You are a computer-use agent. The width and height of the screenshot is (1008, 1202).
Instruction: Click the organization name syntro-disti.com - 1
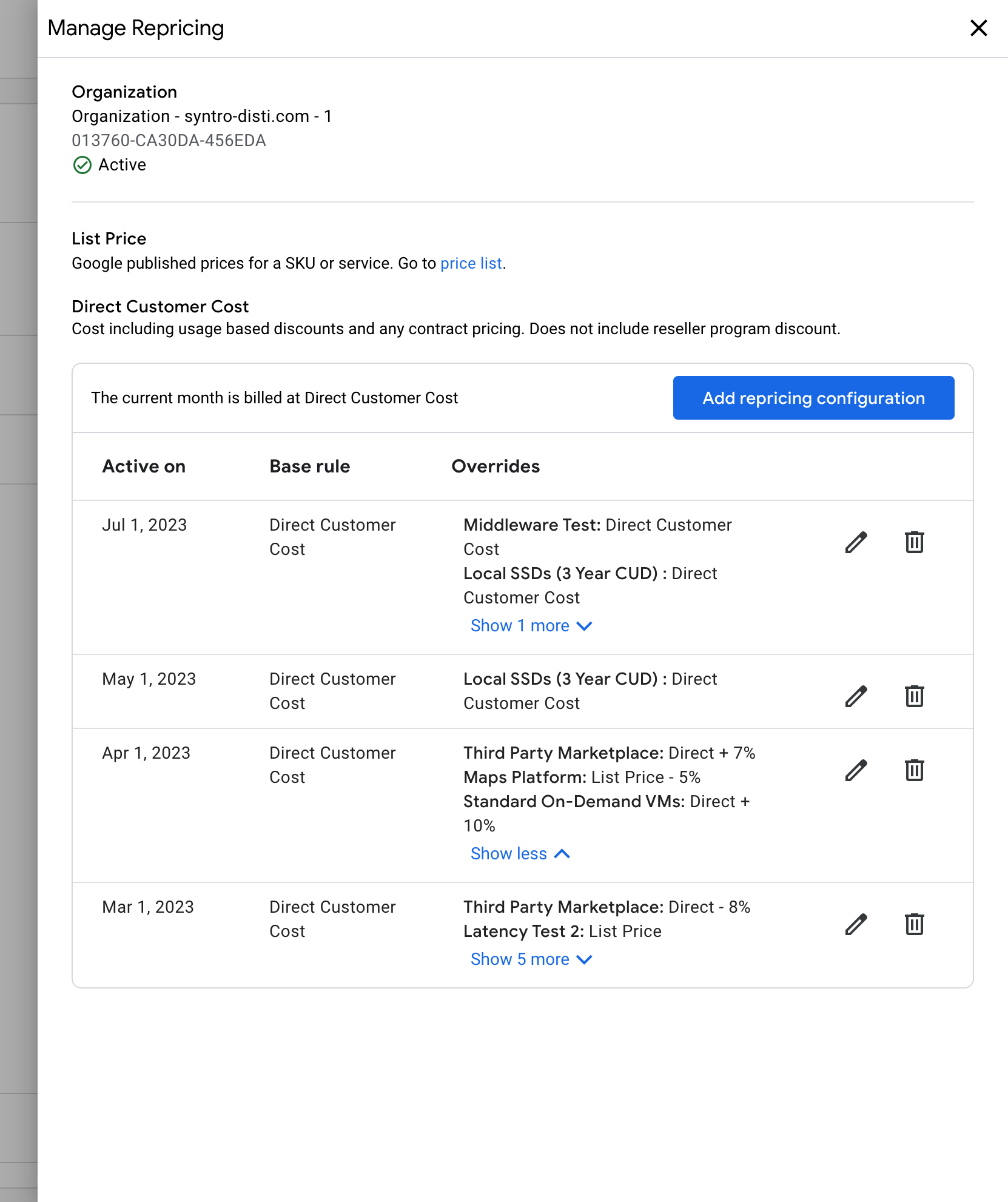tap(203, 116)
